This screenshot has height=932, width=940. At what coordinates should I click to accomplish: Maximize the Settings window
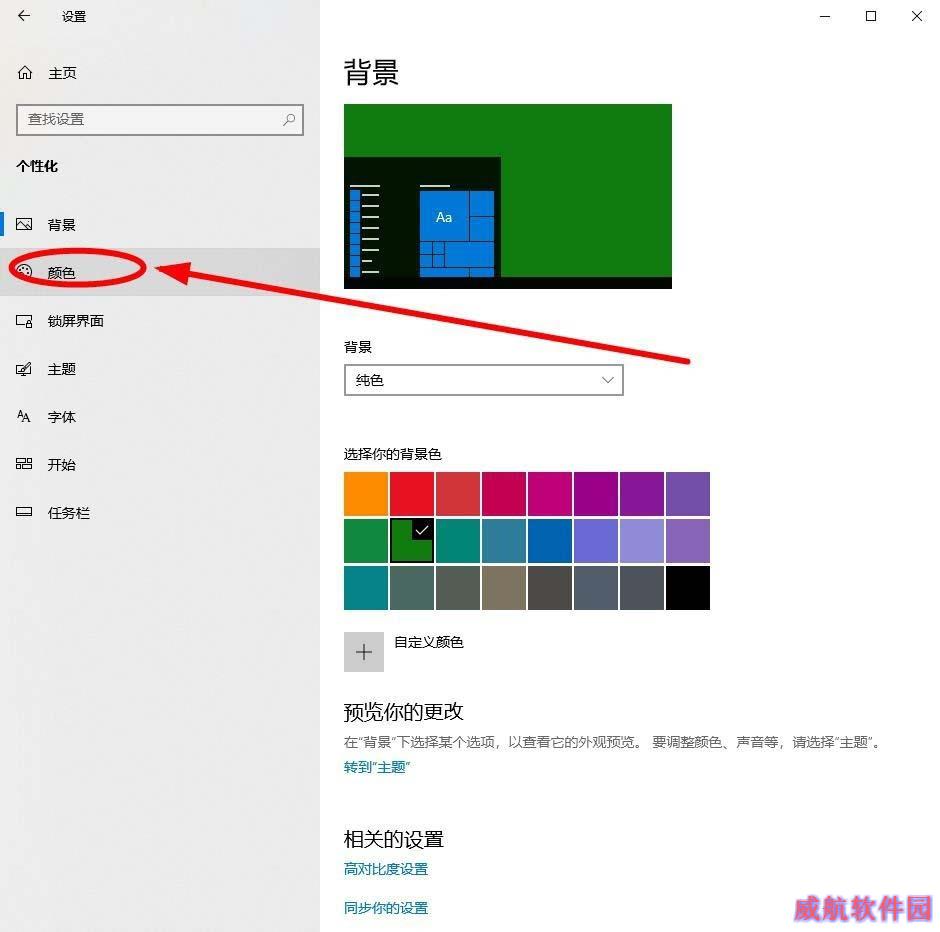[871, 16]
